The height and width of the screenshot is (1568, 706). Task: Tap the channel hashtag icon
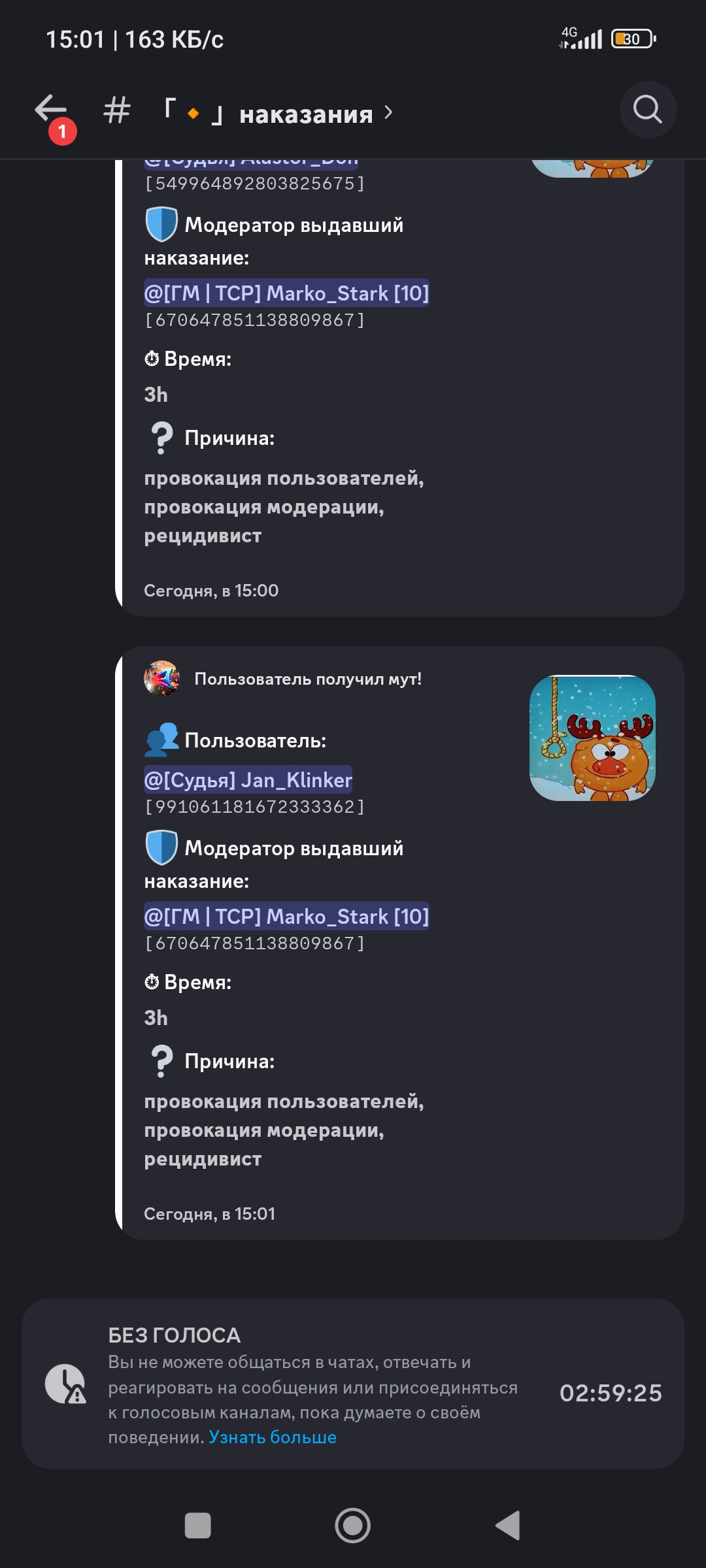117,110
